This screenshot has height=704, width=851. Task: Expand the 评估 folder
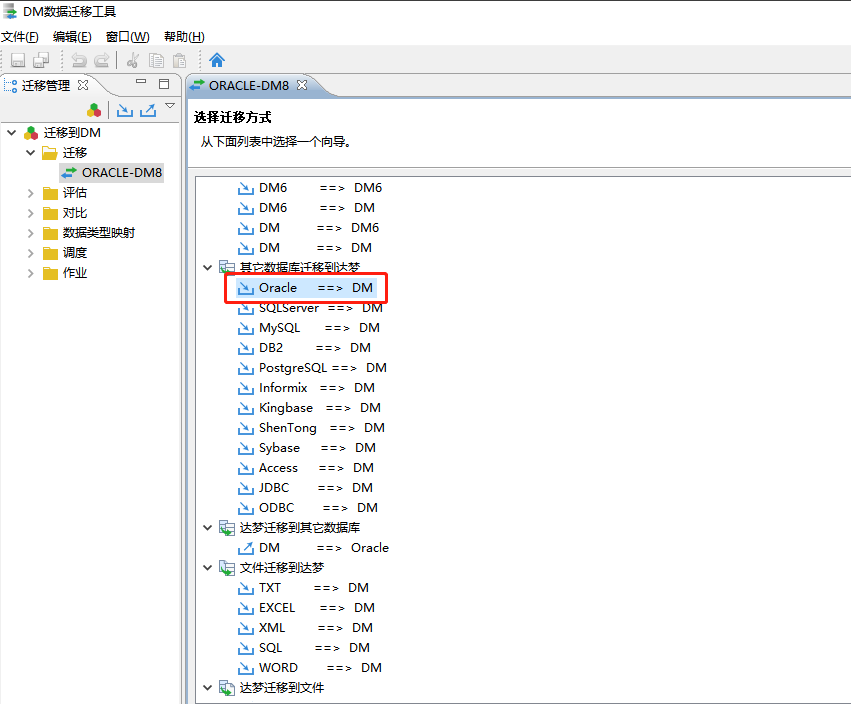[31, 193]
